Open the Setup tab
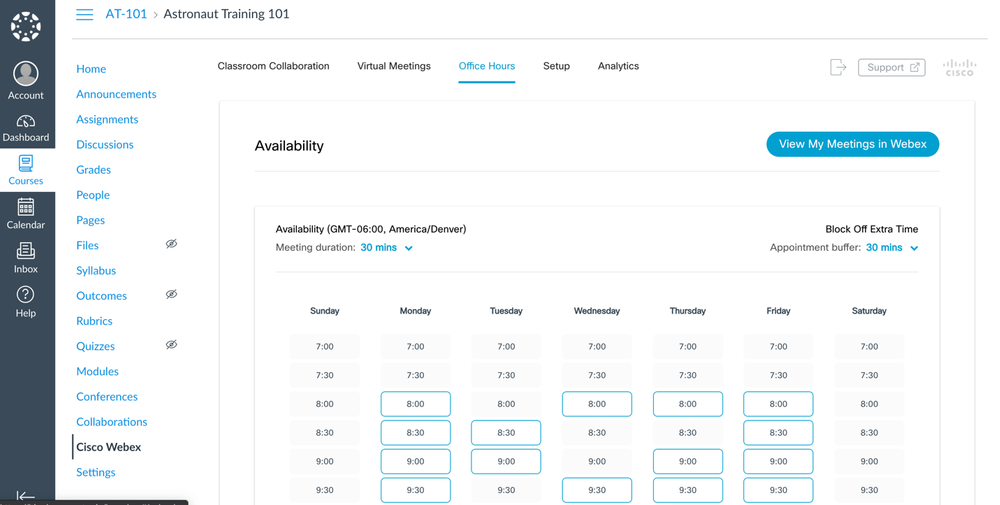Viewport: 1000px width, 505px height. (556, 66)
